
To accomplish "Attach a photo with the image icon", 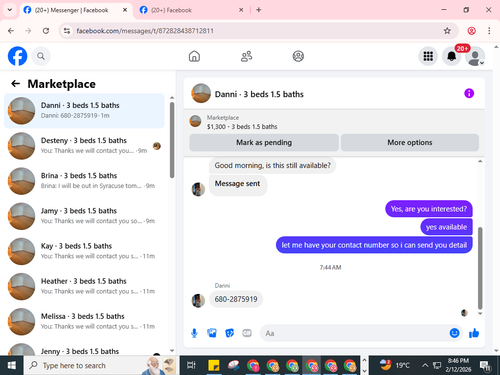I will (212, 333).
